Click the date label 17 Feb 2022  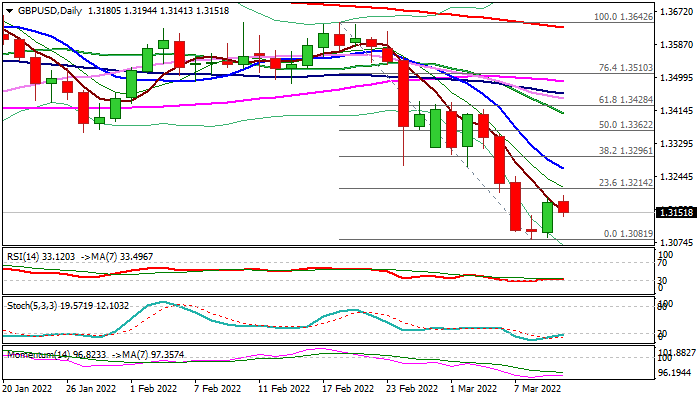348,389
